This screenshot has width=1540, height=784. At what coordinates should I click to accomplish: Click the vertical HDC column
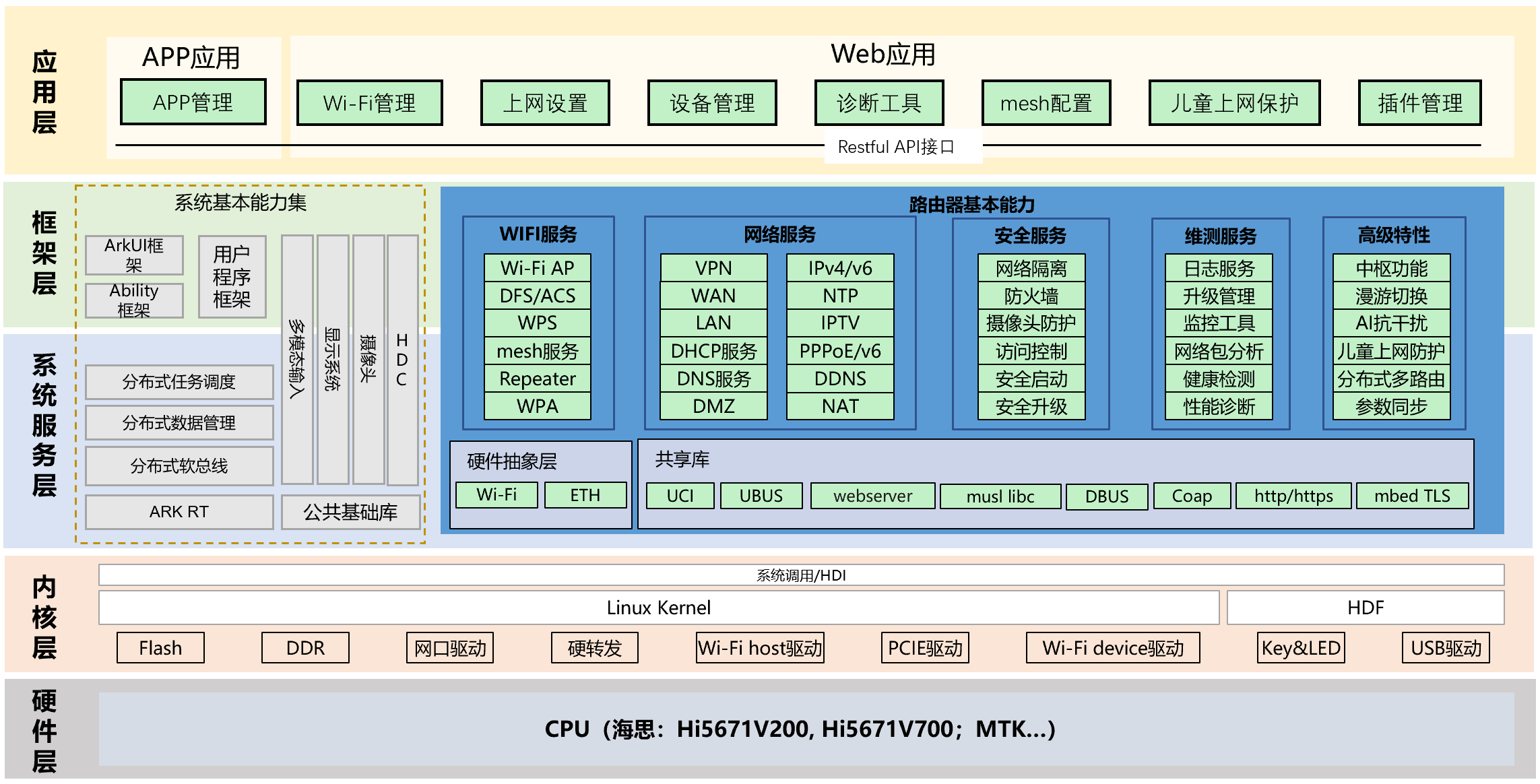click(x=402, y=360)
